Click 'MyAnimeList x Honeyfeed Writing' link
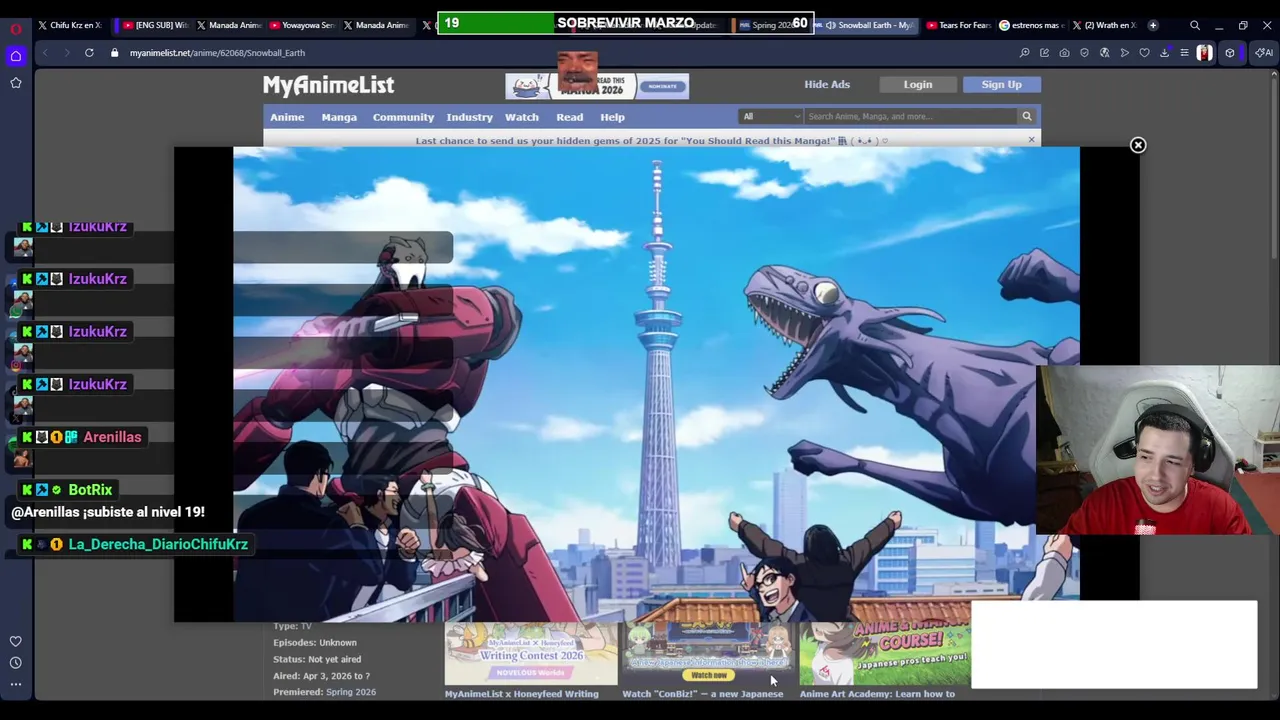The width and height of the screenshot is (1280, 720). pyautogui.click(x=521, y=693)
